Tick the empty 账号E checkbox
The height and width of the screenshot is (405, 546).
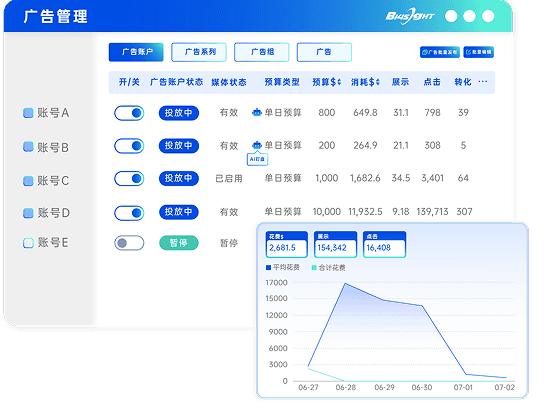[x=28, y=243]
